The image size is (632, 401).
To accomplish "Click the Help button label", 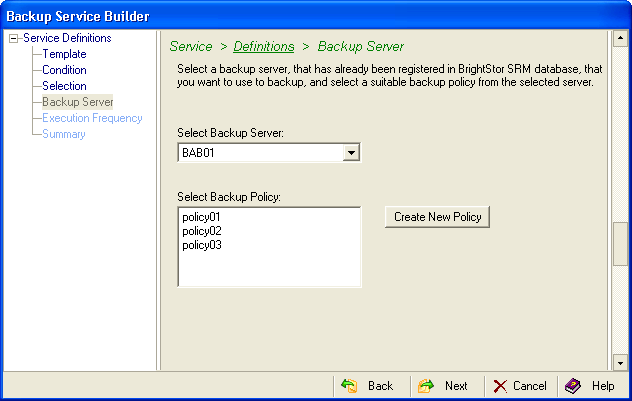I will 603,386.
